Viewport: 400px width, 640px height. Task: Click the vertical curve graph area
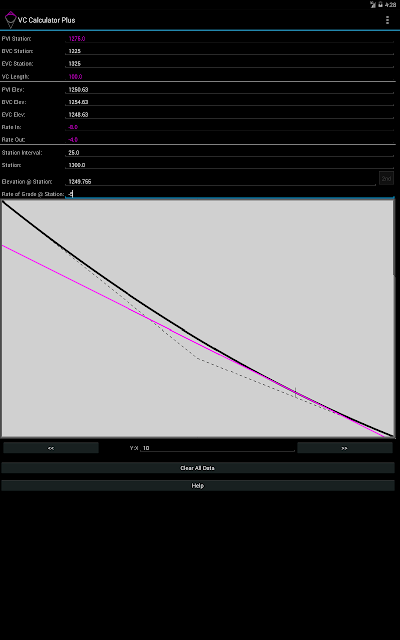198,318
